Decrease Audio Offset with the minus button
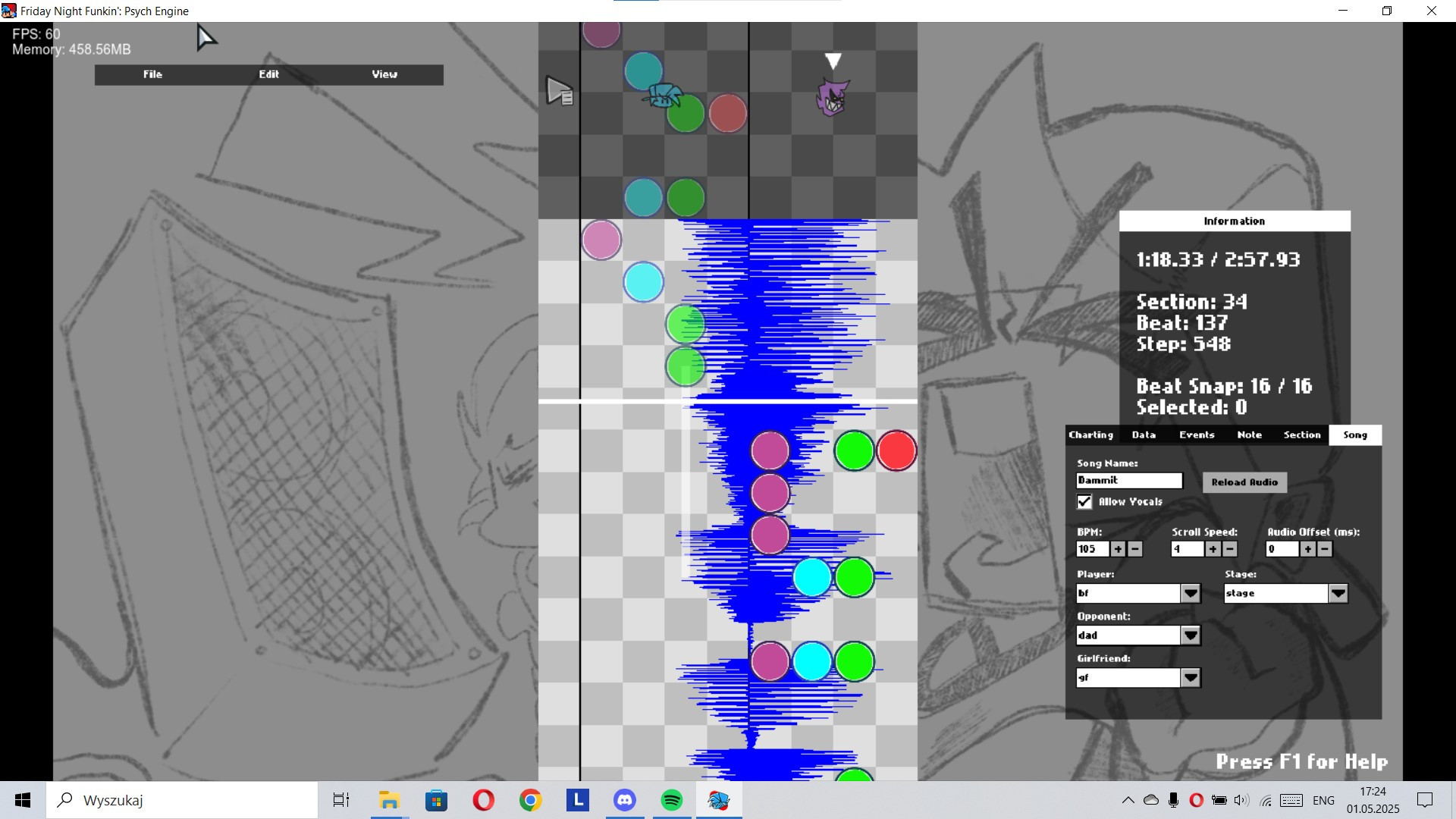Image resolution: width=1456 pixels, height=819 pixels. 1325,549
